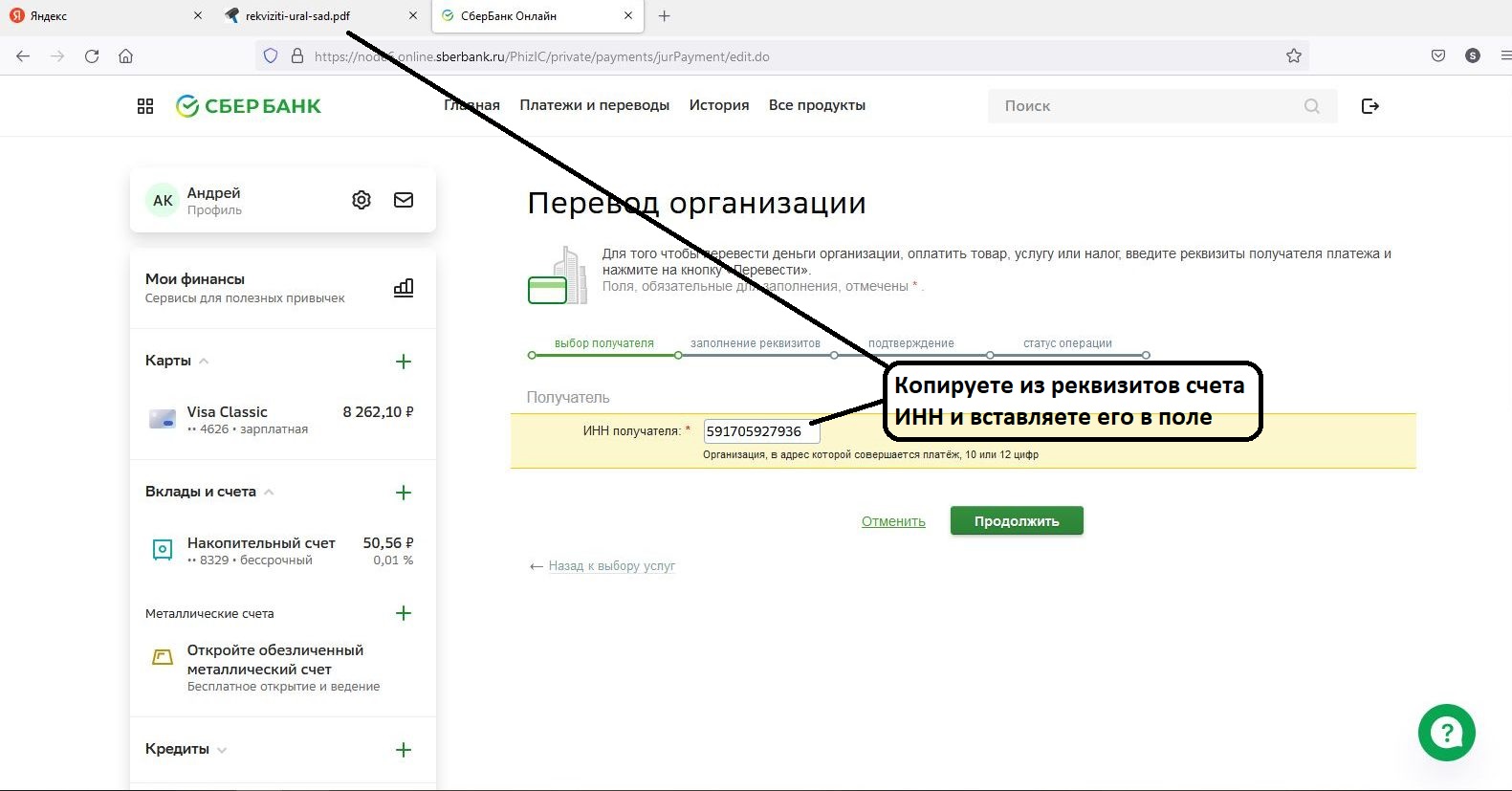Viewport: 1512px width, 791px height.
Task: Open Pocket save icon in toolbar
Action: tap(1438, 56)
